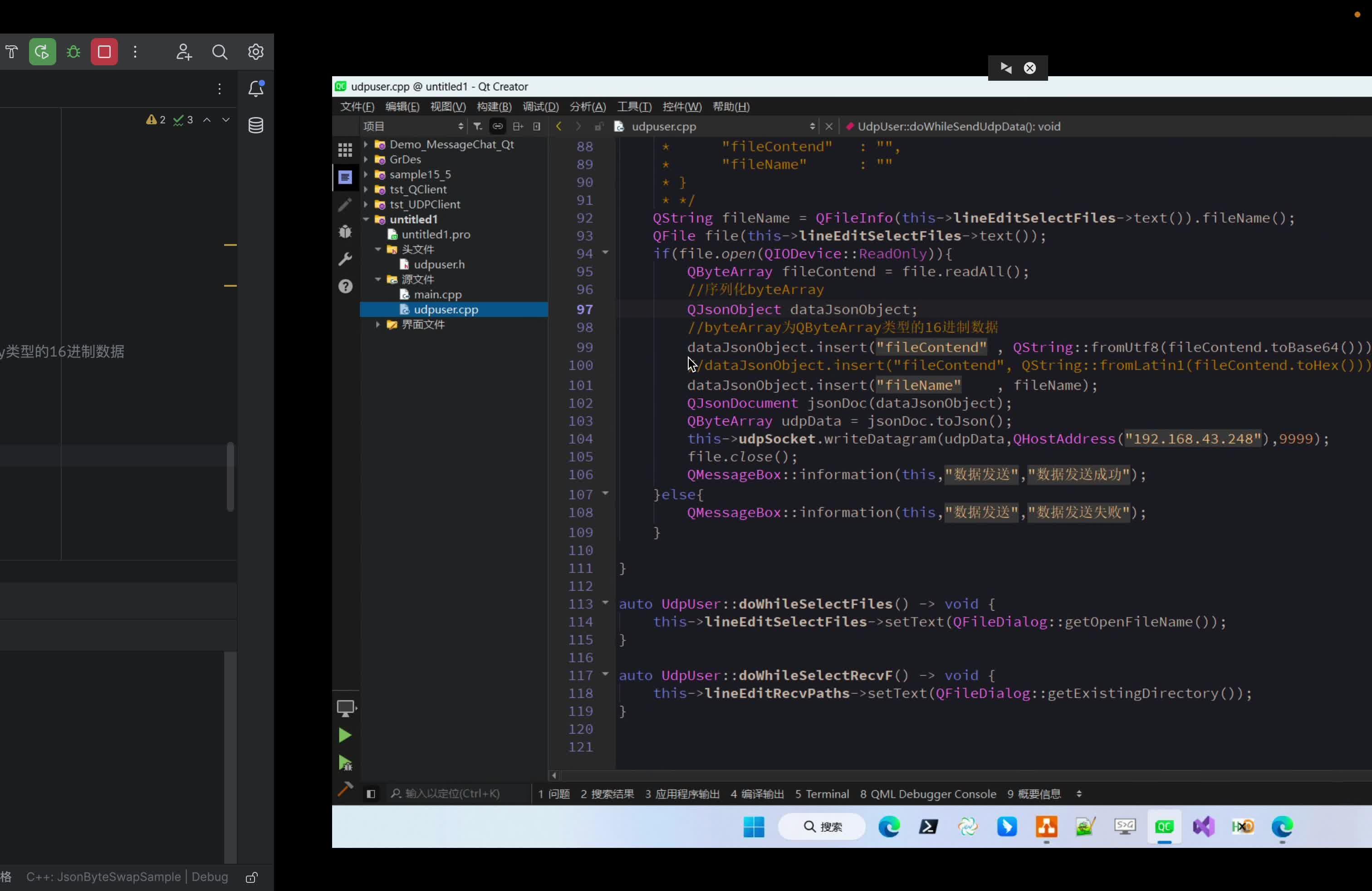Click the split pane icon in Projects header
Image resolution: width=1372 pixels, height=891 pixels.
pyautogui.click(x=518, y=126)
